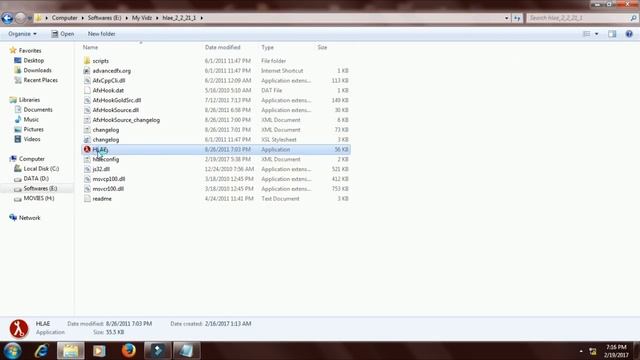
Task: Select Downloads under Favorites
Action: [38, 70]
